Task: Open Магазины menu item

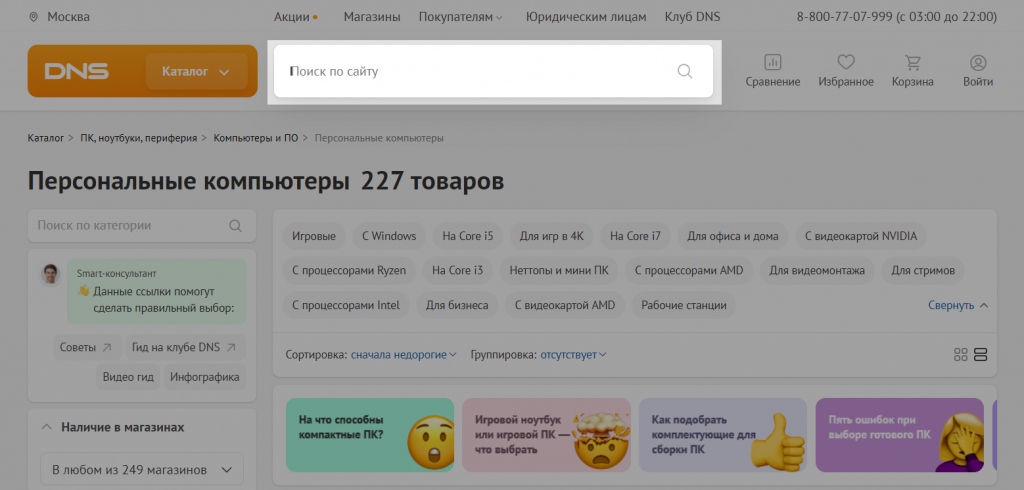Action: pos(372,17)
